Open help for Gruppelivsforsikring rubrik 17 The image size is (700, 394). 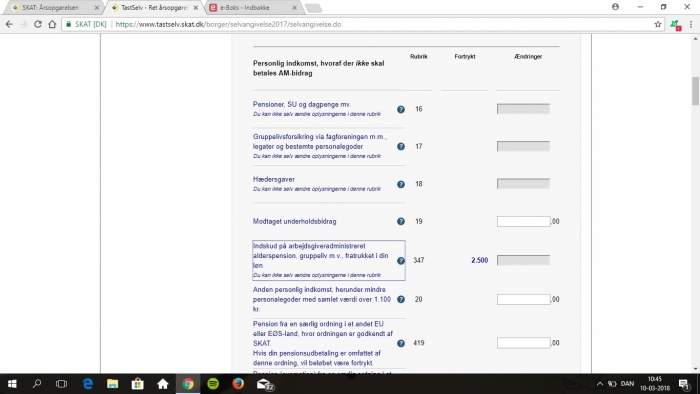click(x=401, y=146)
